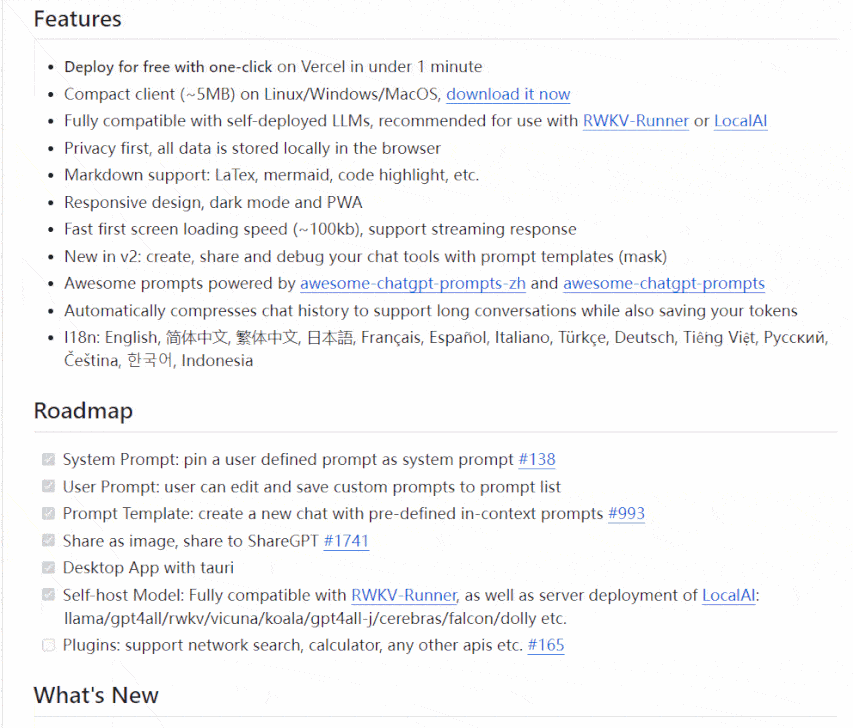Open issue #138 link

click(537, 459)
